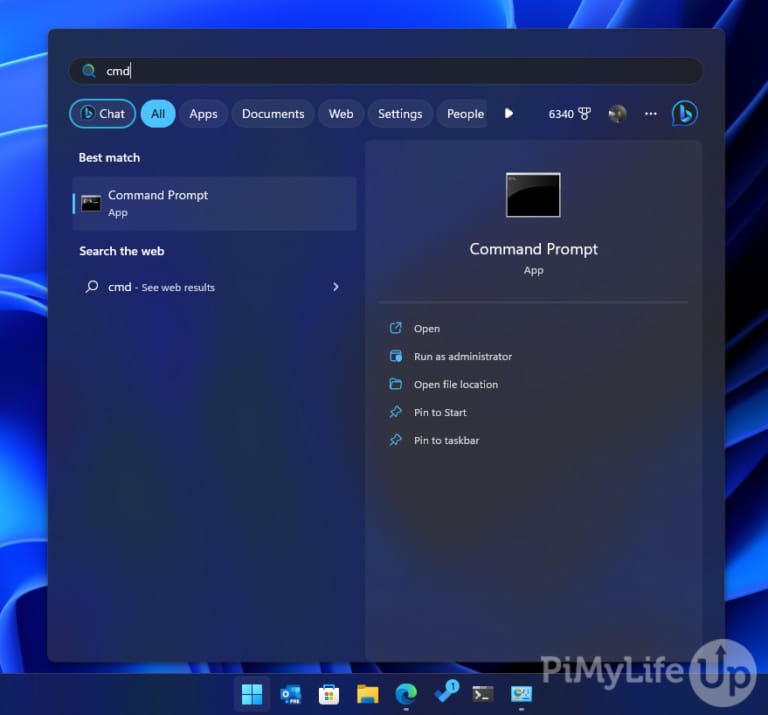Viewport: 768px width, 715px height.
Task: Click Pin to Start
Action: click(440, 412)
